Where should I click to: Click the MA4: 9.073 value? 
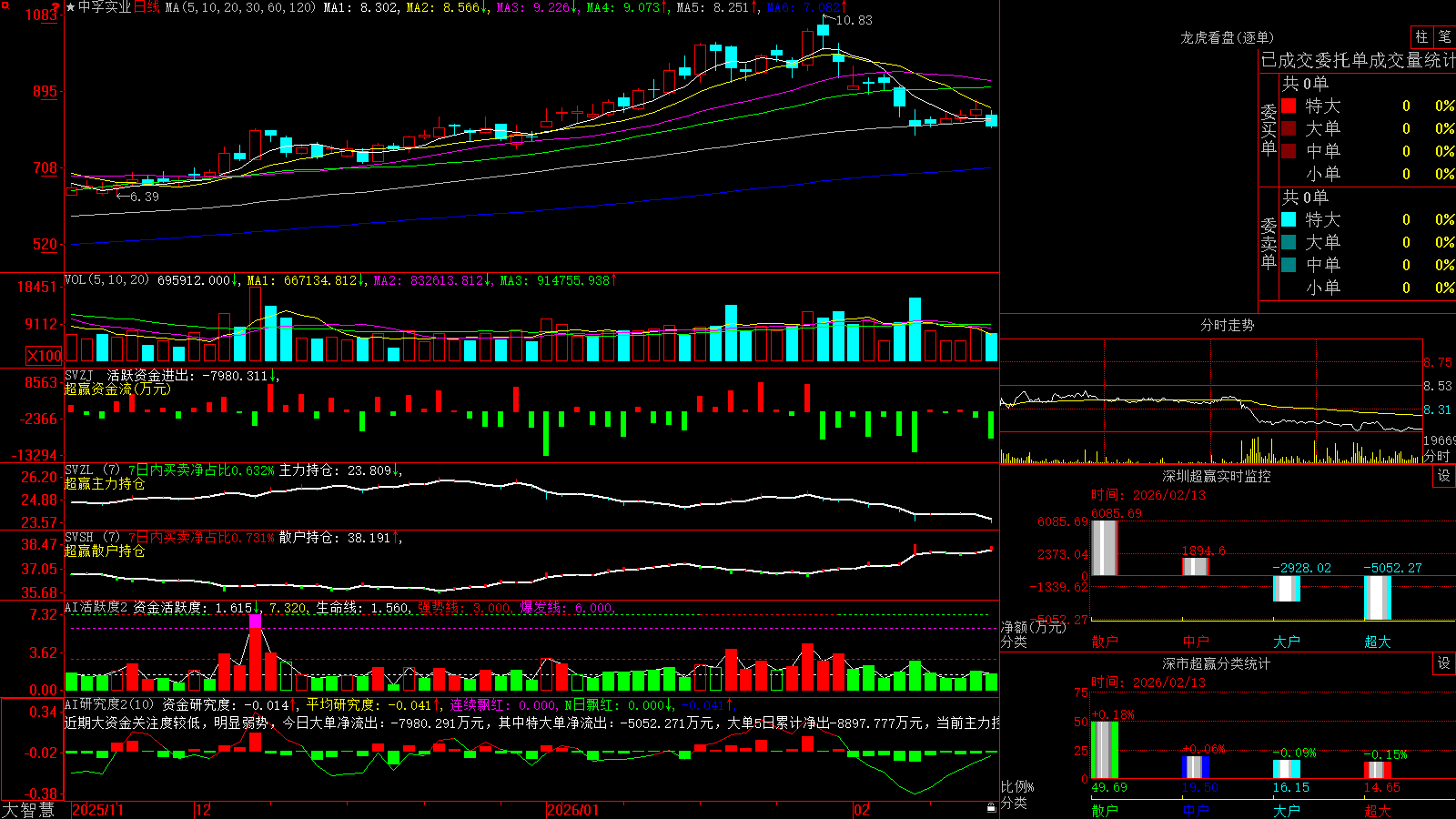coord(623,7)
